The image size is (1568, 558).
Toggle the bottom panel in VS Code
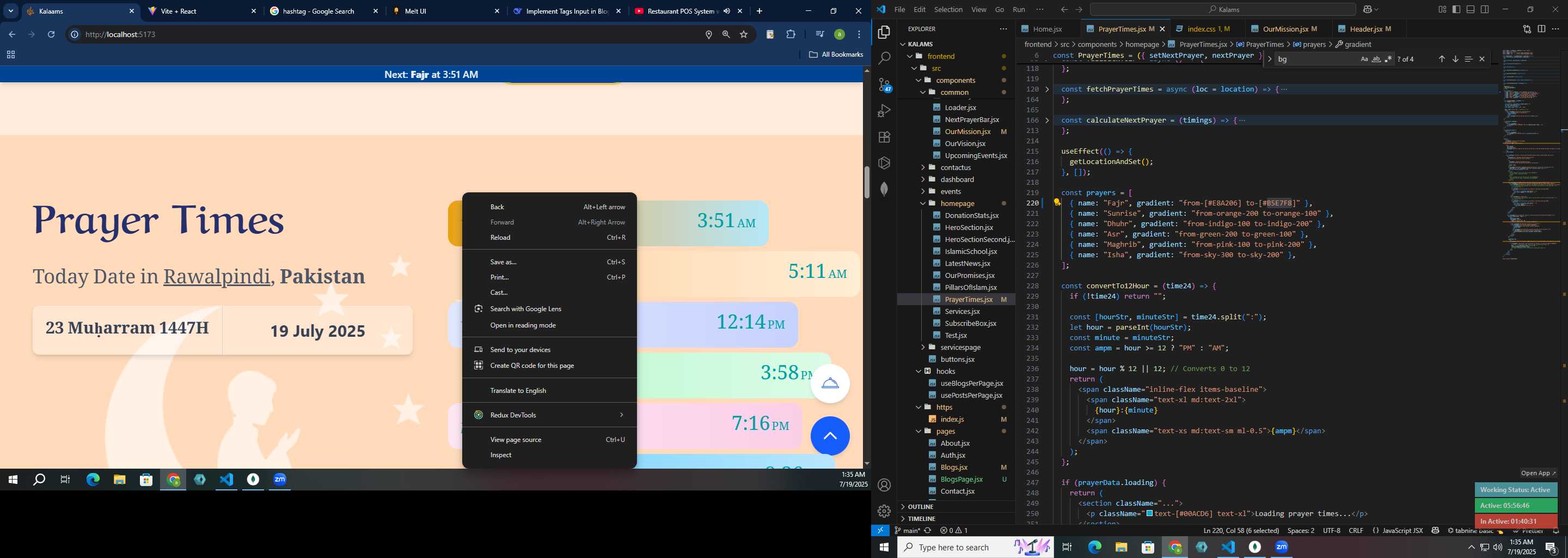point(1471,10)
